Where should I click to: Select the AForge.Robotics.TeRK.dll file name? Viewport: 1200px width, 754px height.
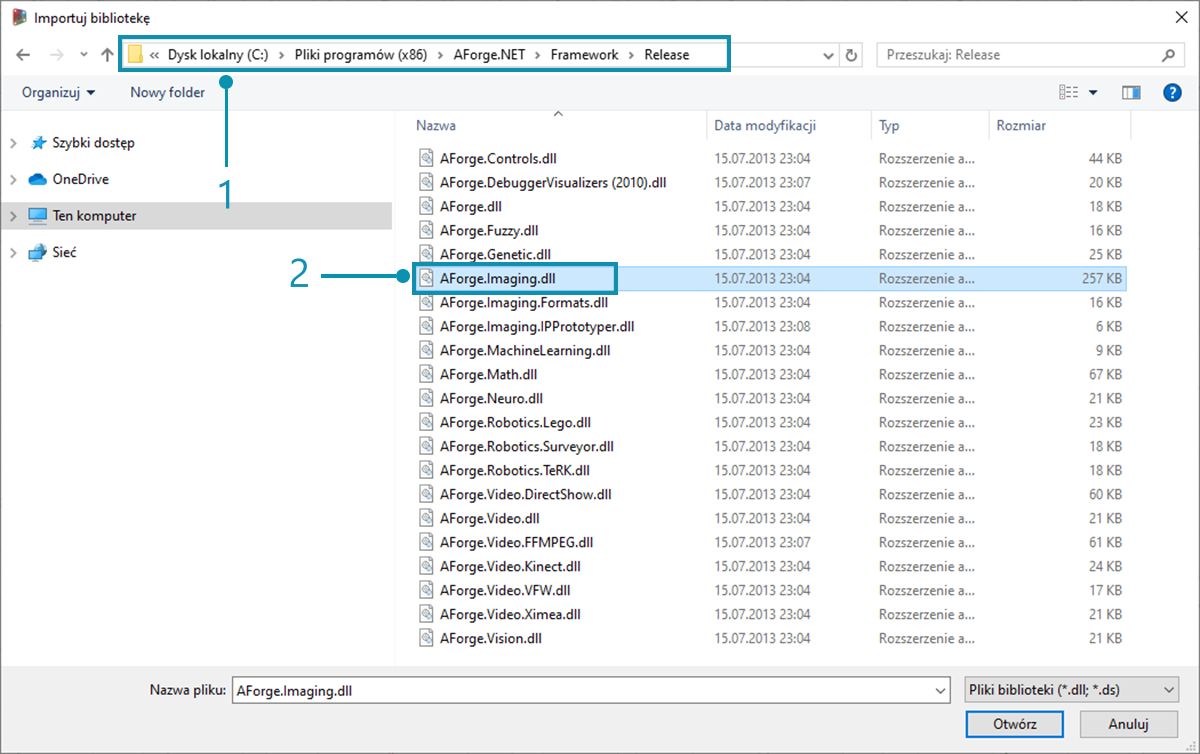pyautogui.click(x=515, y=470)
